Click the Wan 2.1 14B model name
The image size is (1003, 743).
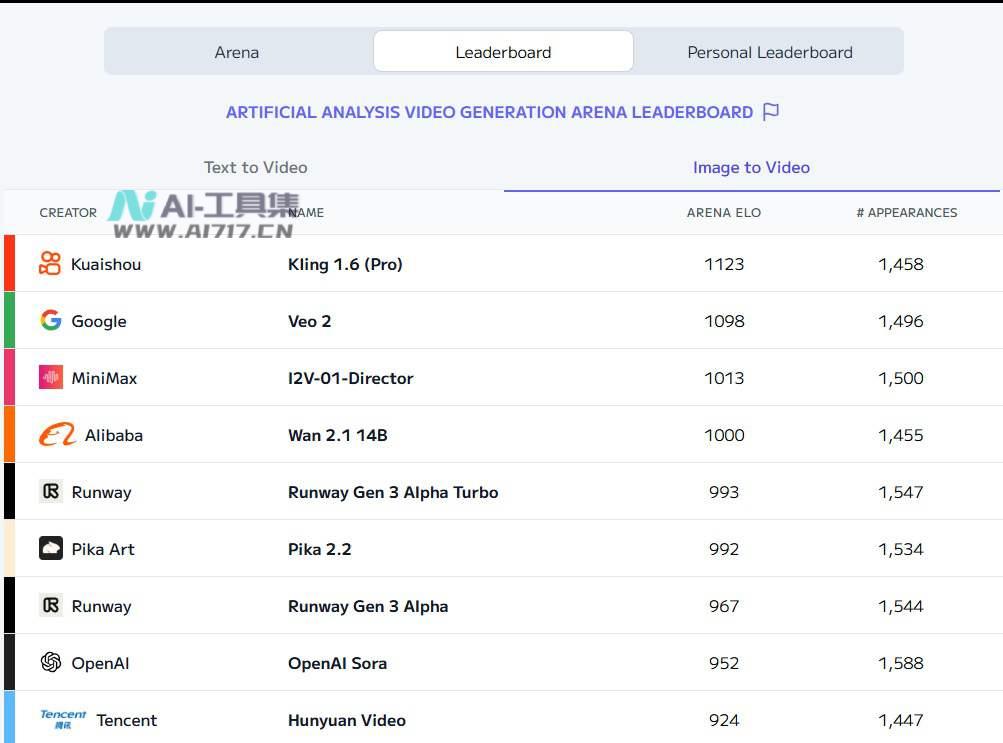(x=338, y=435)
